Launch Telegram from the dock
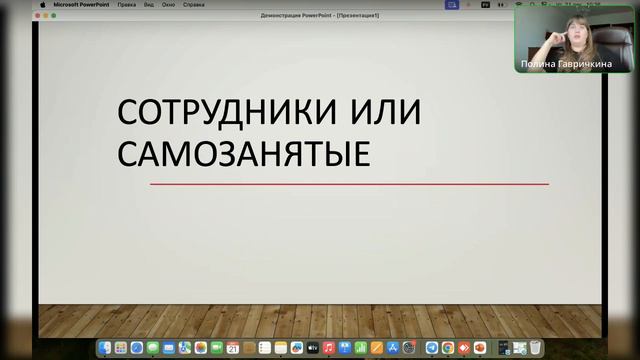Screen dimensions: 640x360 pyautogui.click(x=431, y=348)
